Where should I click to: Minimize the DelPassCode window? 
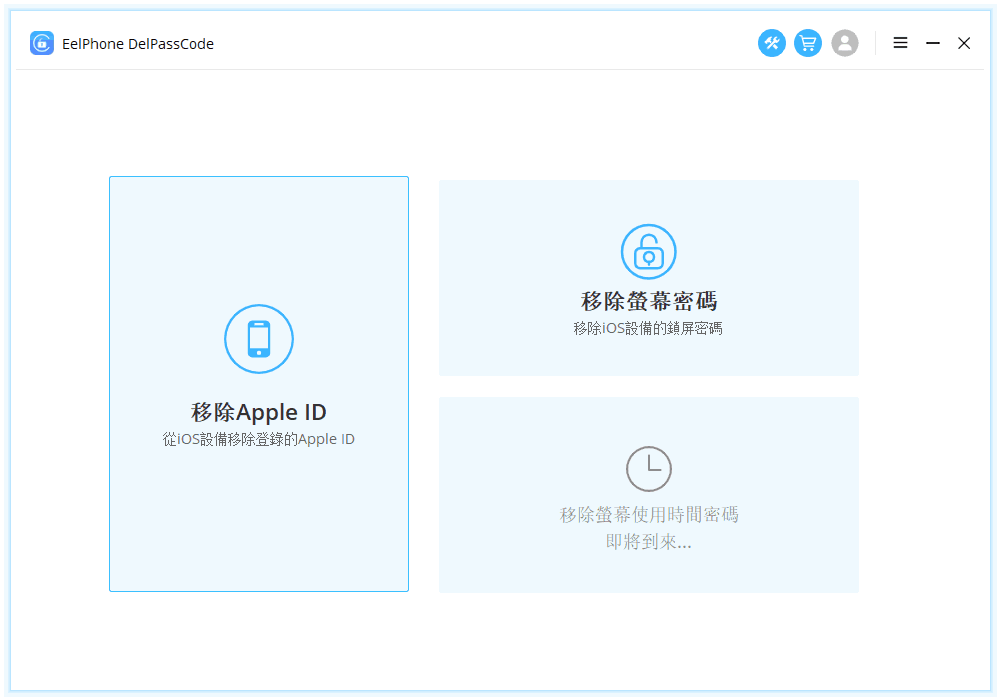click(933, 43)
